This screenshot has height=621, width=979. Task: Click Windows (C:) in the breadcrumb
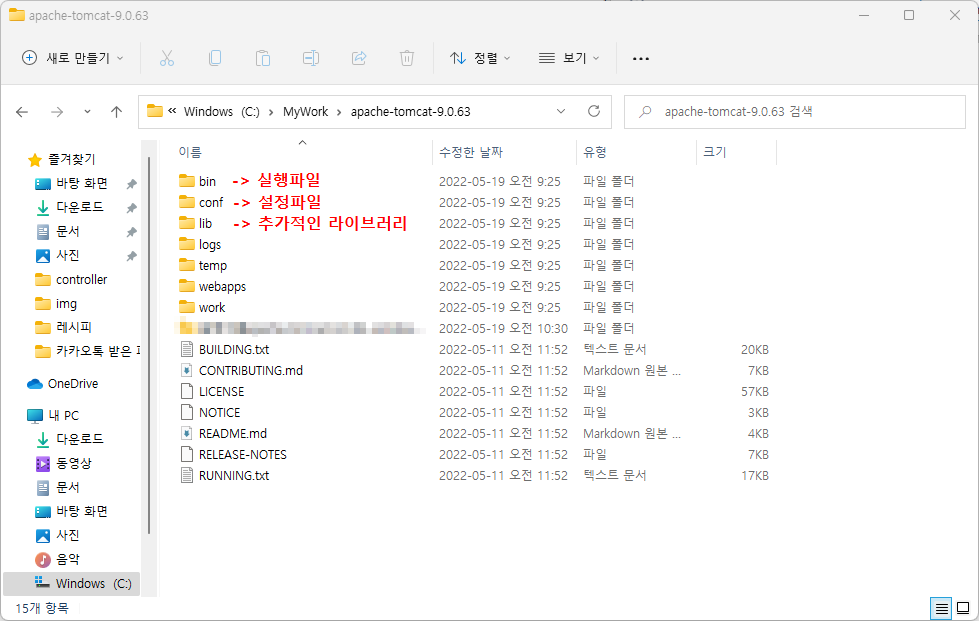[x=222, y=112]
